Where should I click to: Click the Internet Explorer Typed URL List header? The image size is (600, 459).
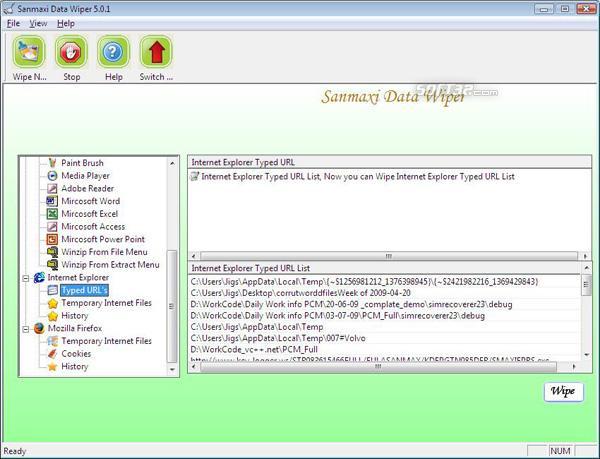coord(385,268)
